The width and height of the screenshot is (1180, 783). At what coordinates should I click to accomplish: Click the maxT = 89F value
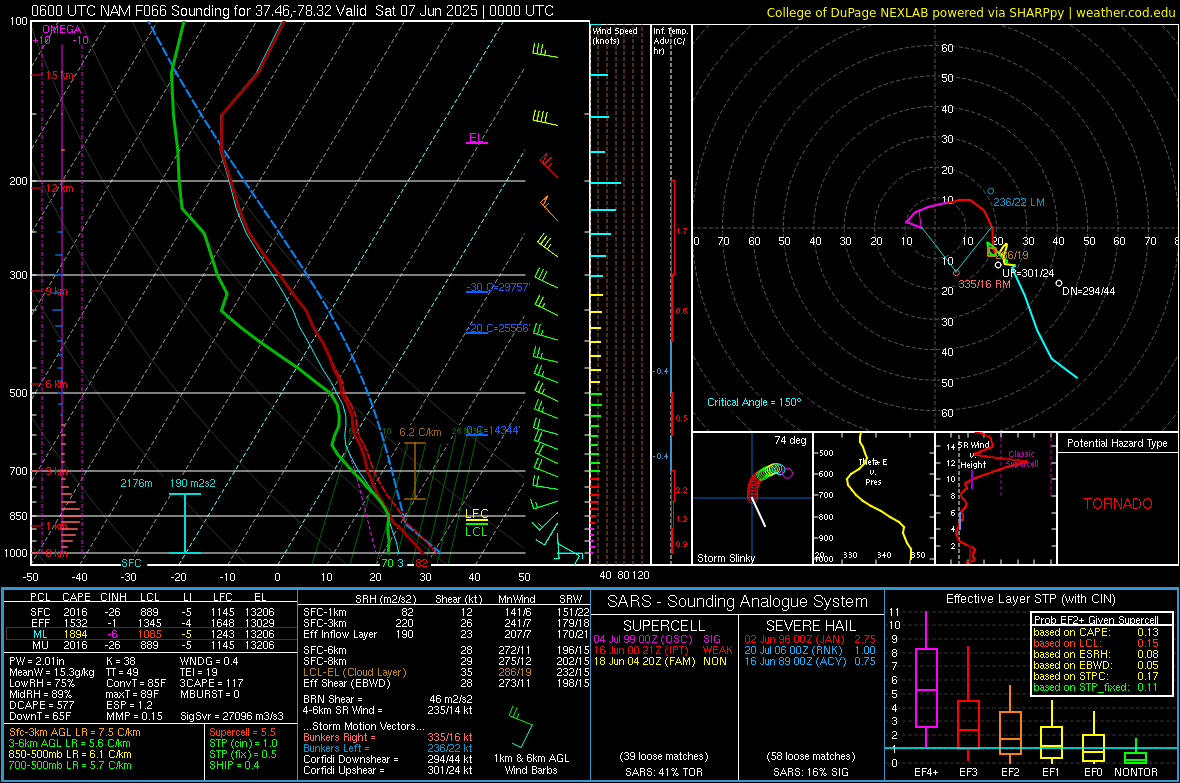coord(132,694)
